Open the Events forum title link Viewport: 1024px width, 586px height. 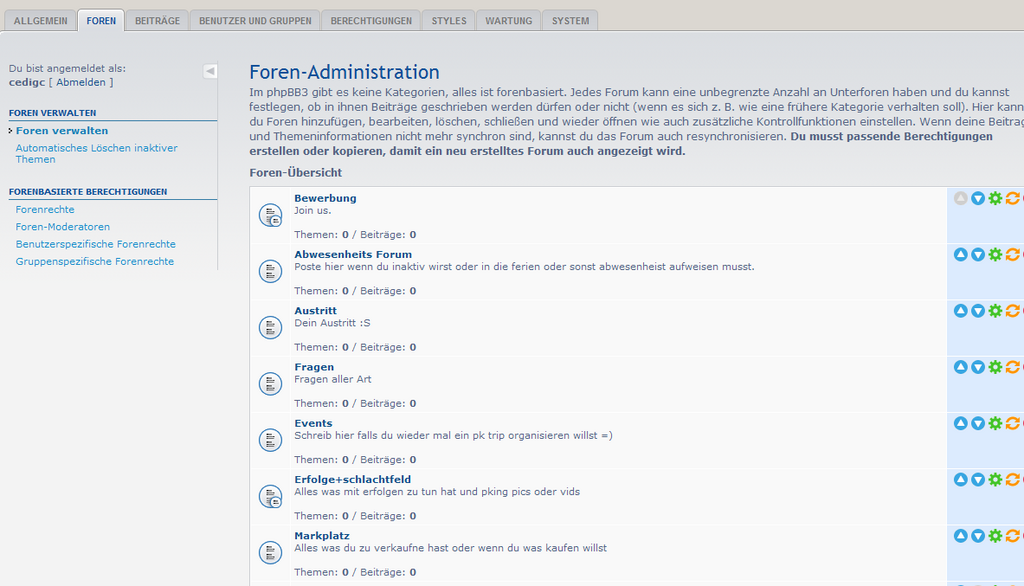coord(313,423)
